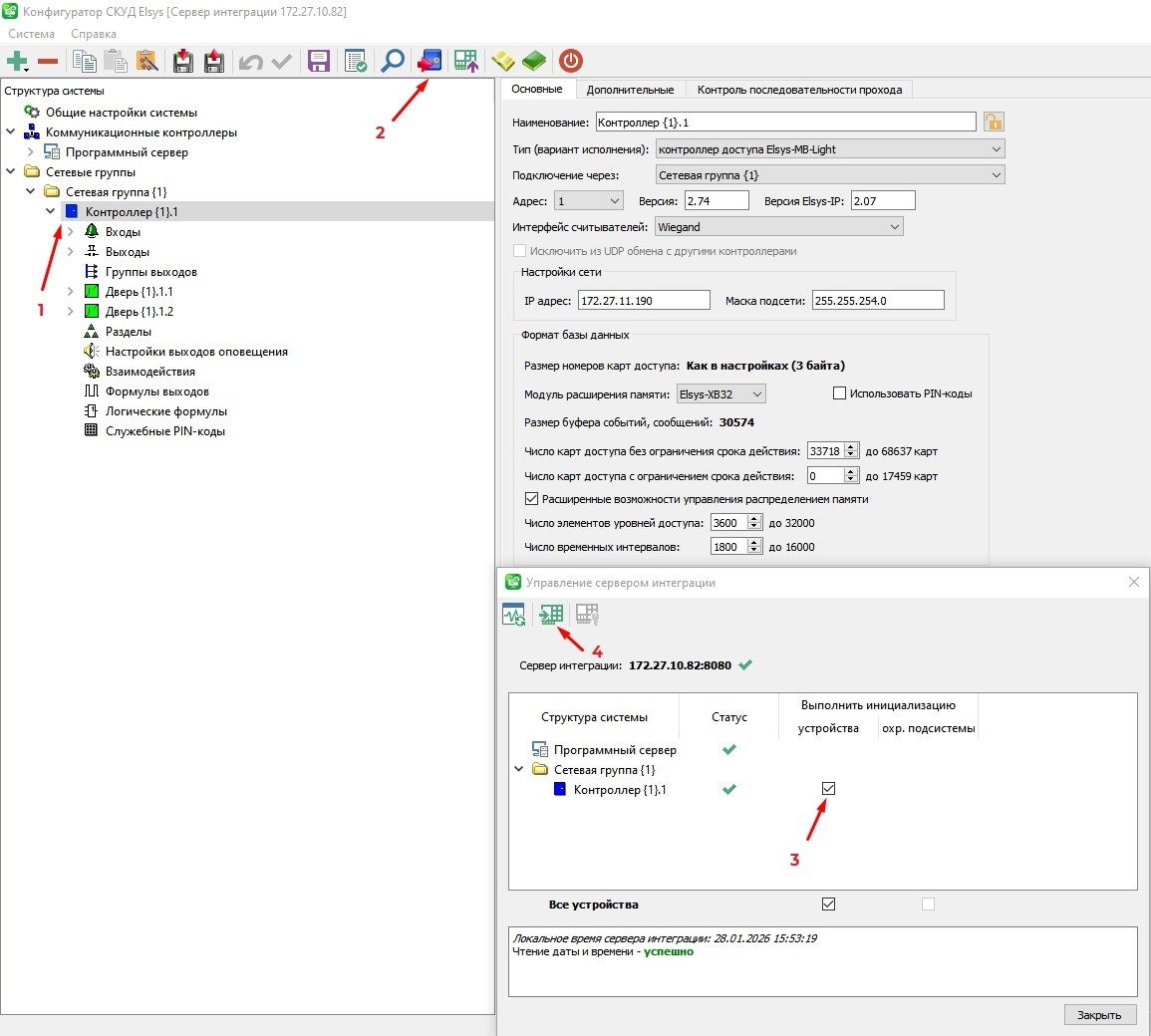Open the magnifier search tool
Image resolution: width=1151 pixels, height=1036 pixels.
pos(393,61)
